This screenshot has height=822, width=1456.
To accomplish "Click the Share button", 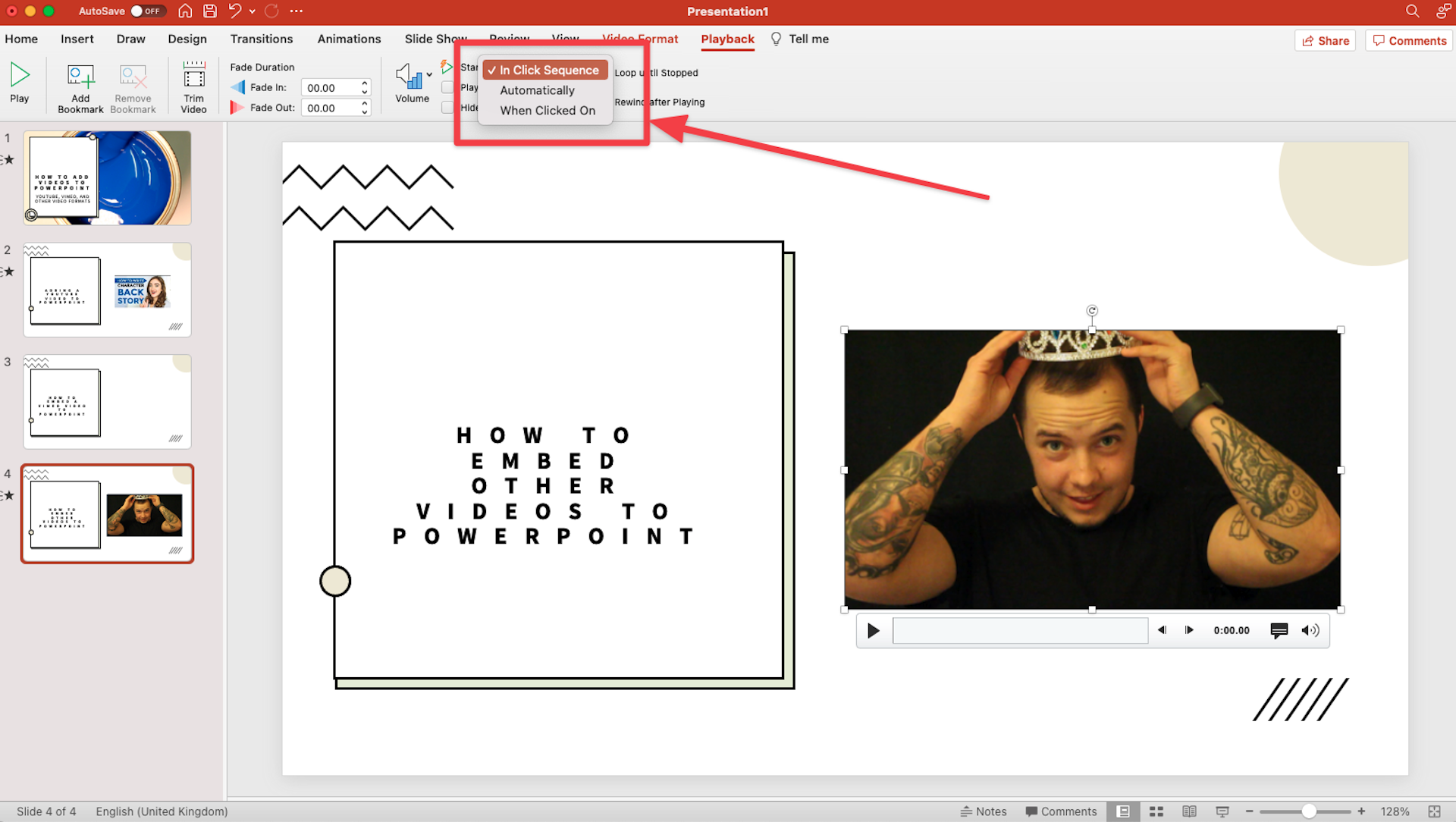I will 1325,41.
